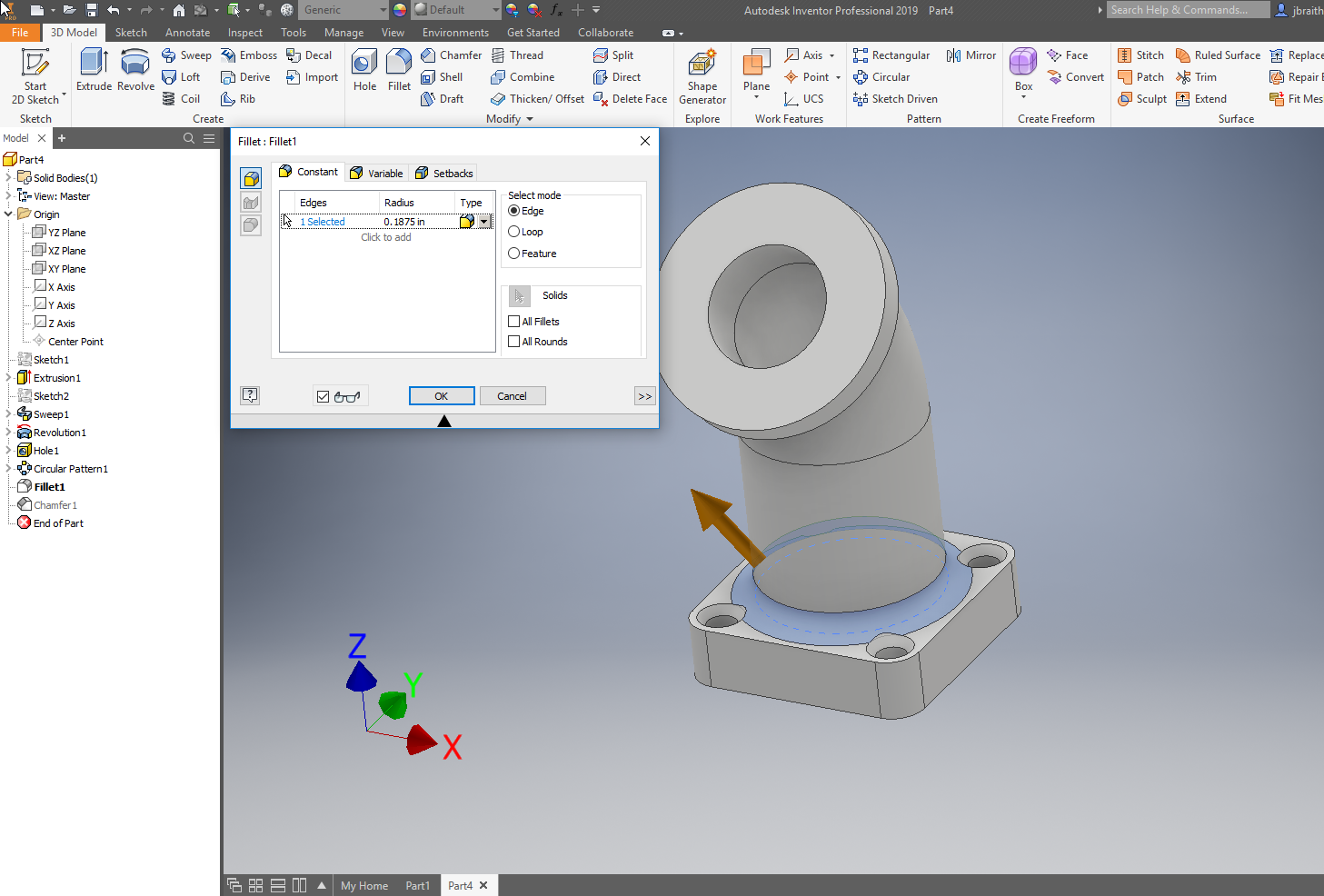
Task: Create a Rectangular pattern
Action: click(x=891, y=55)
